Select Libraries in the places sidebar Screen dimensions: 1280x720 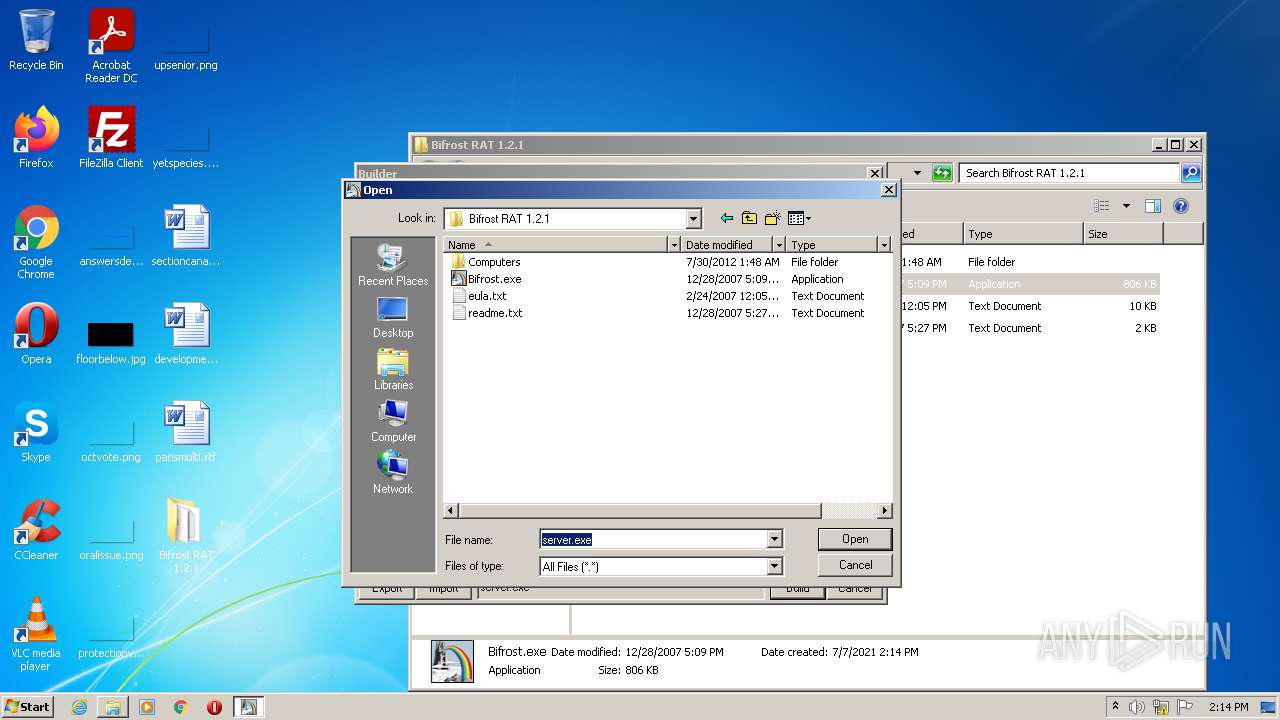tap(393, 369)
